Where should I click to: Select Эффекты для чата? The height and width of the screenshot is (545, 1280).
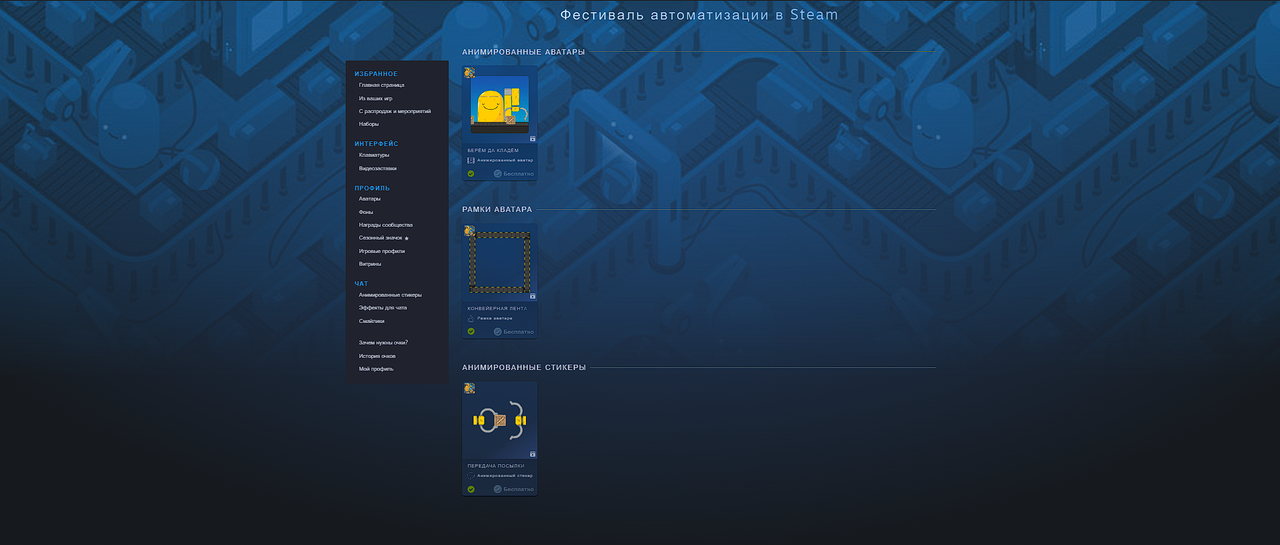(383, 308)
